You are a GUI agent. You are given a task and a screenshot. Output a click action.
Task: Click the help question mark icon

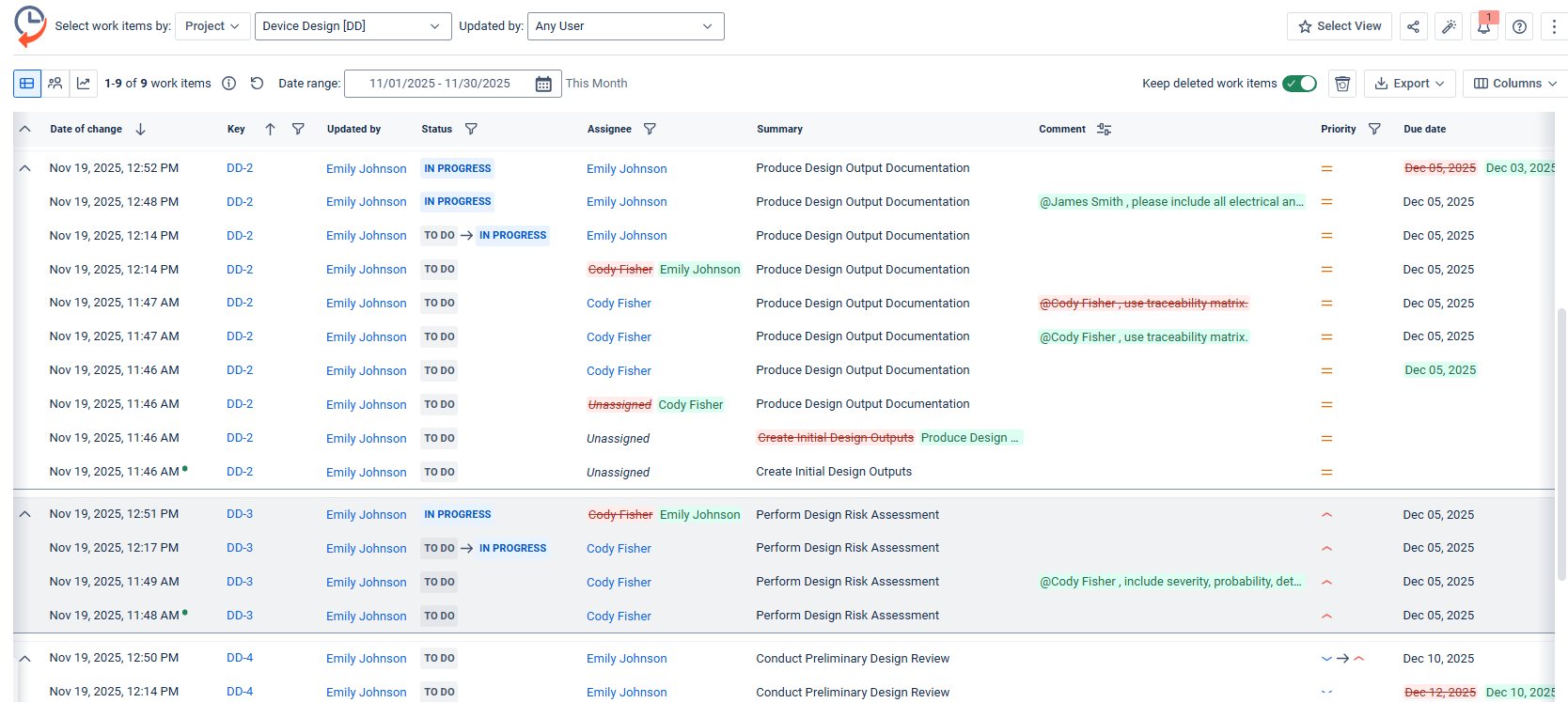1519,26
